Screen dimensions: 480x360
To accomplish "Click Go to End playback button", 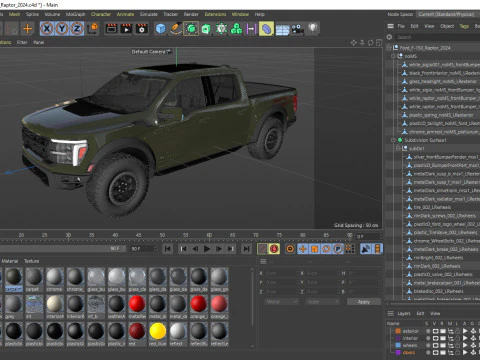I will (246, 249).
